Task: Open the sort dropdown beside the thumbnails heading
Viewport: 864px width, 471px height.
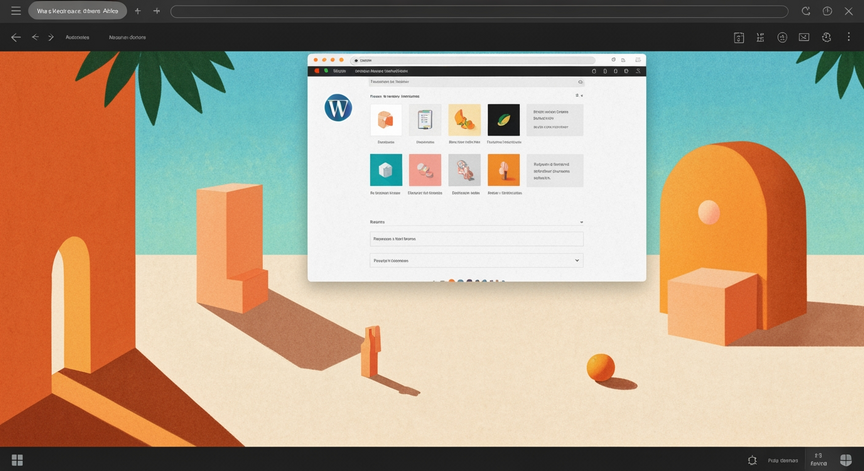Action: point(579,96)
